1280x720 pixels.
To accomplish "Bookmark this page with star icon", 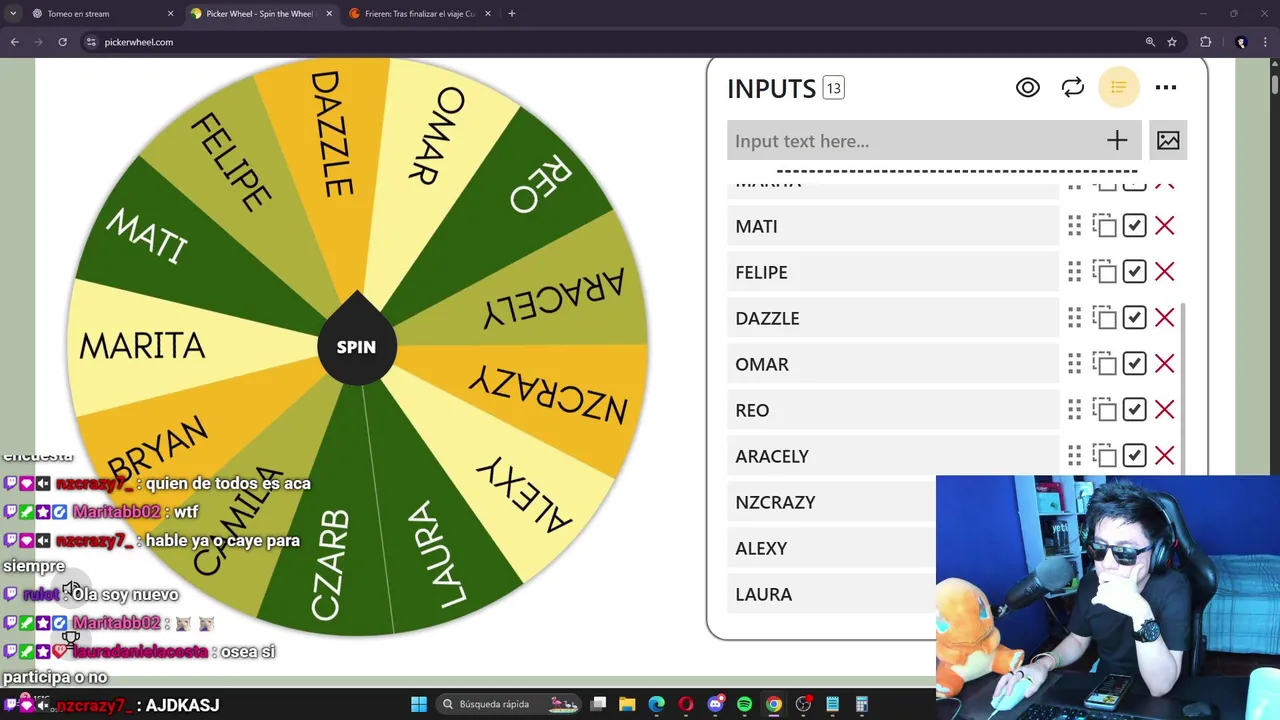I will (x=1172, y=42).
